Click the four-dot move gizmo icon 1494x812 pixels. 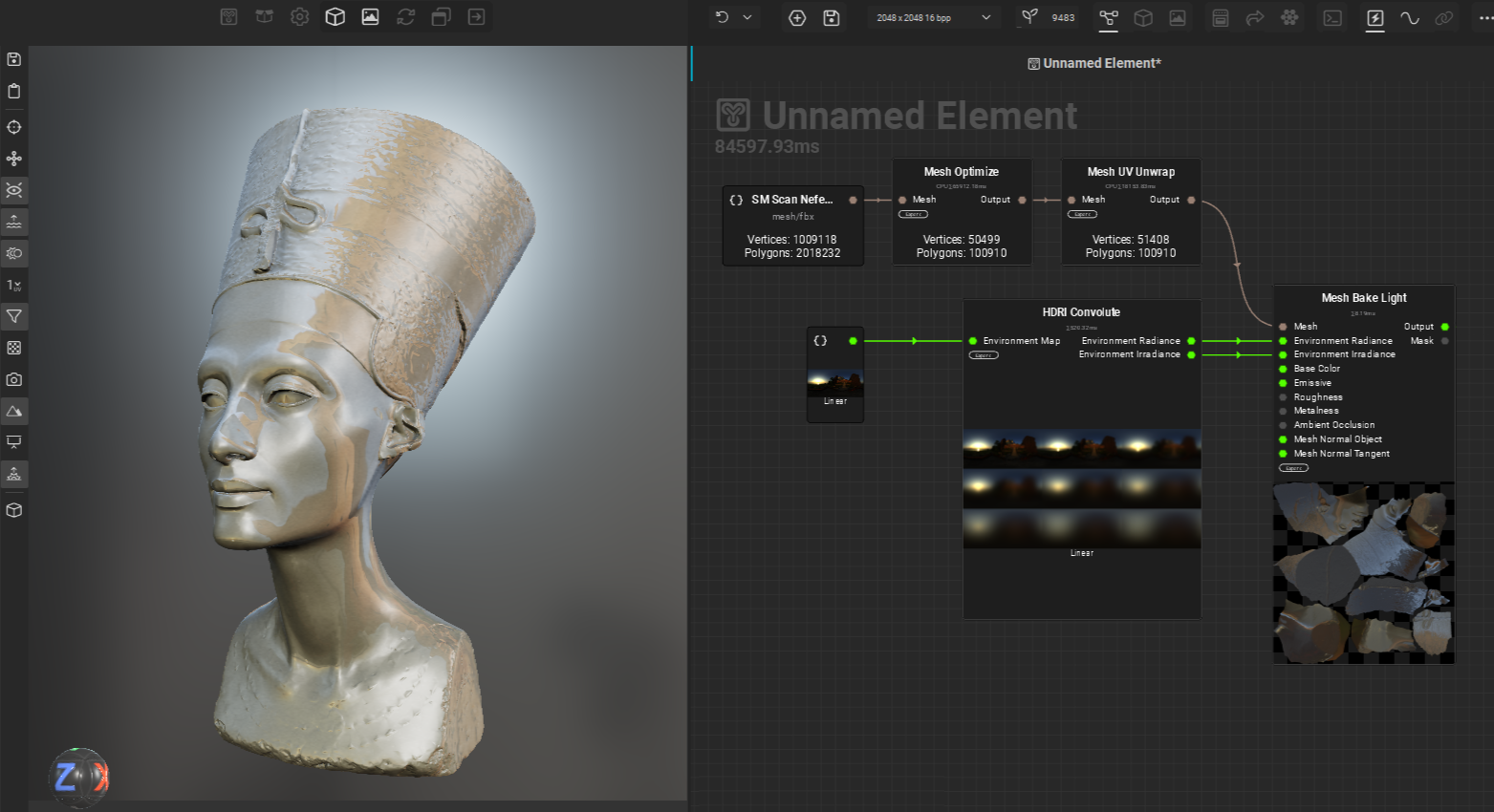pos(14,159)
